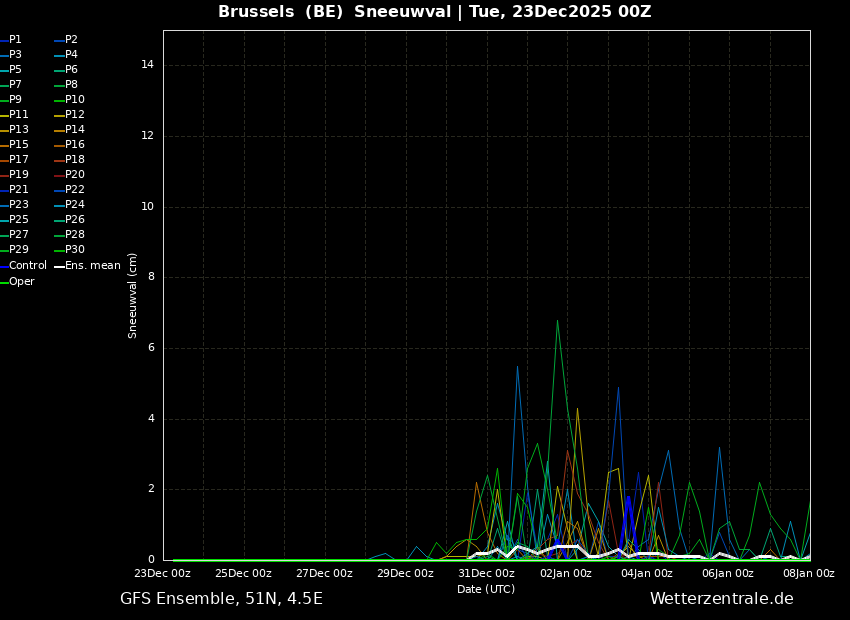
Task: Click the P1 legend label
Action: (x=15, y=40)
